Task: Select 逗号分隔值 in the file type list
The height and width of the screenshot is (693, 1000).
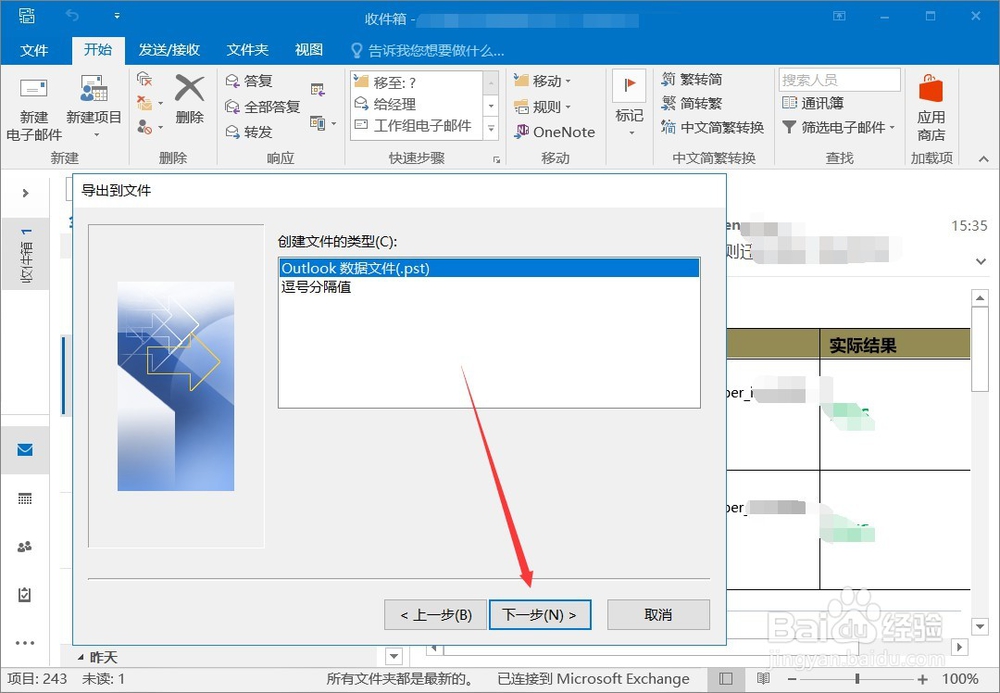Action: (x=489, y=287)
